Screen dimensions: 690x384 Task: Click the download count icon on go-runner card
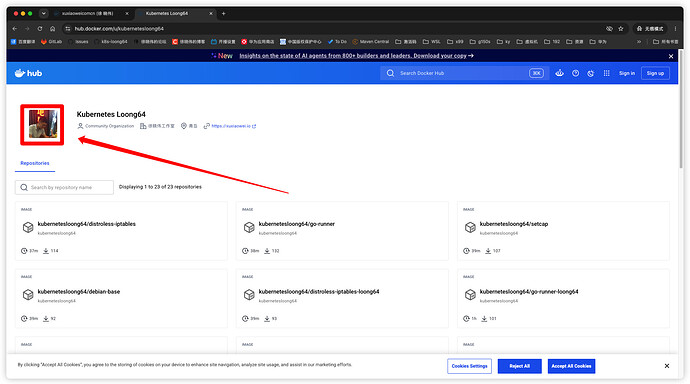point(267,251)
